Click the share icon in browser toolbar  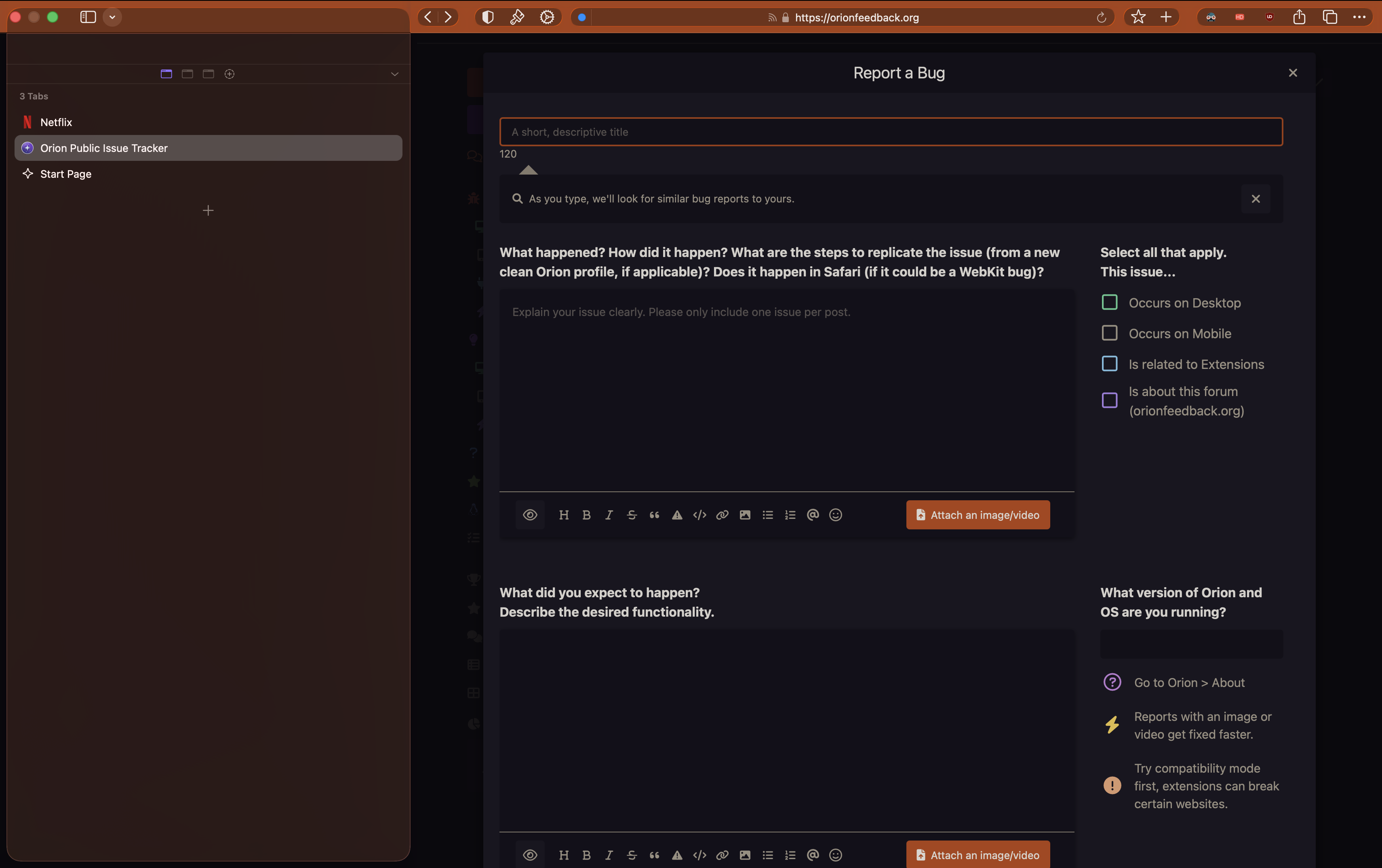pyautogui.click(x=1299, y=17)
